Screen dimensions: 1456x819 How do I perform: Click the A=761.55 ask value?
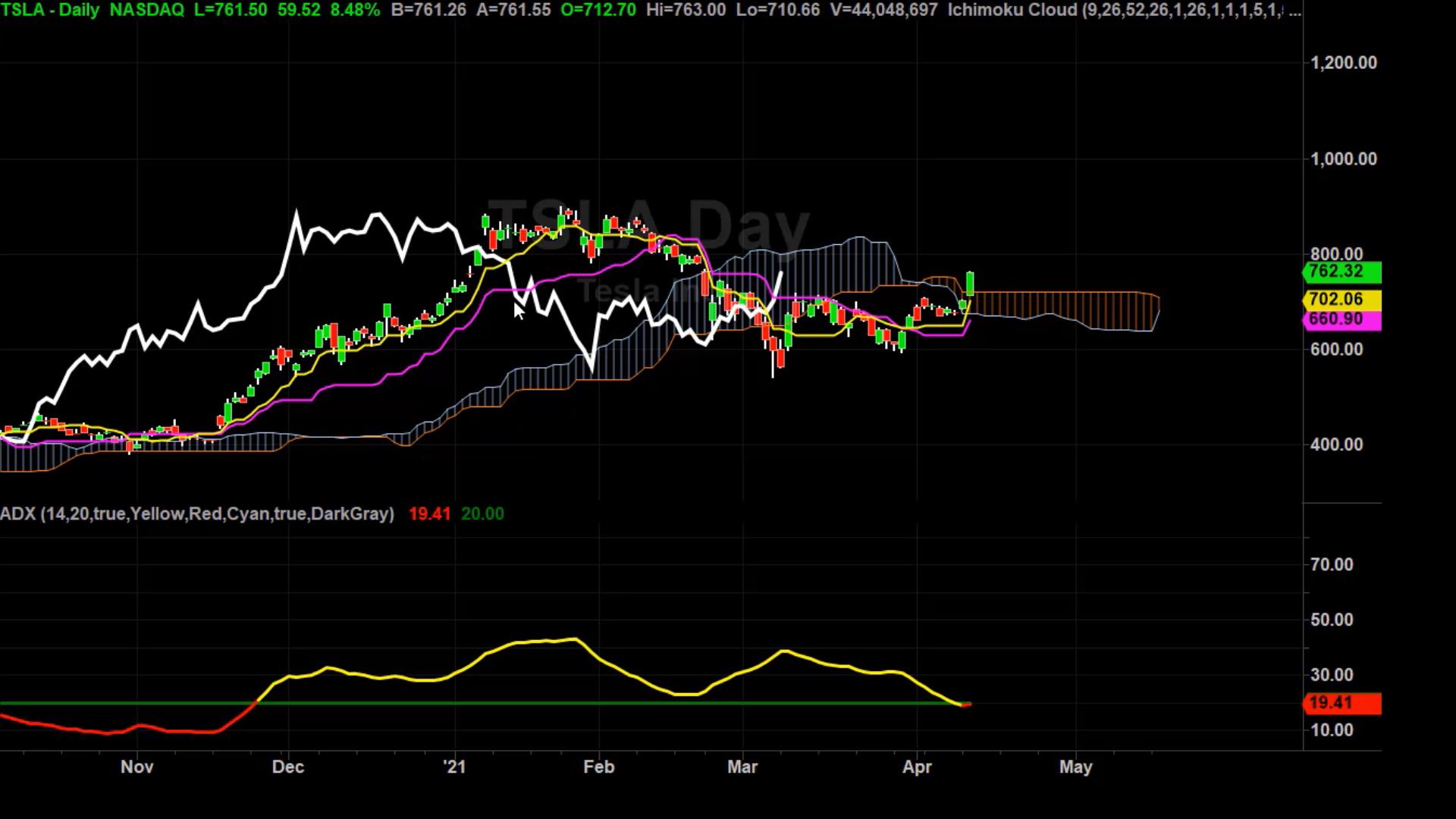click(x=513, y=11)
